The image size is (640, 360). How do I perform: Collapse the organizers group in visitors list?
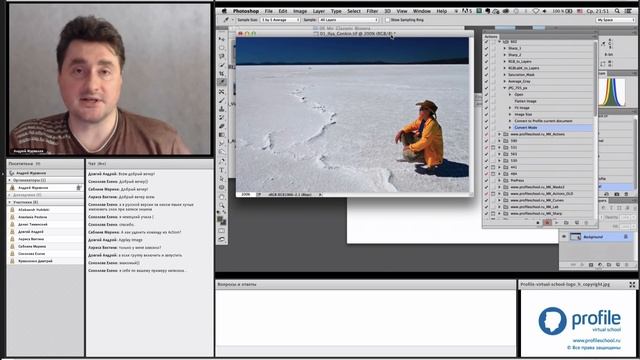(10, 180)
